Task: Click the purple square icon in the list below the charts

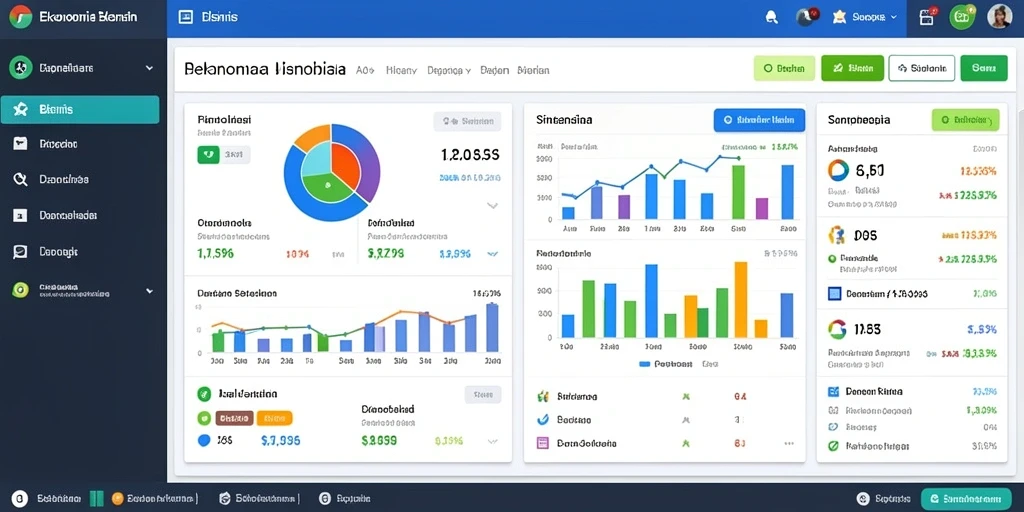Action: (x=541, y=443)
